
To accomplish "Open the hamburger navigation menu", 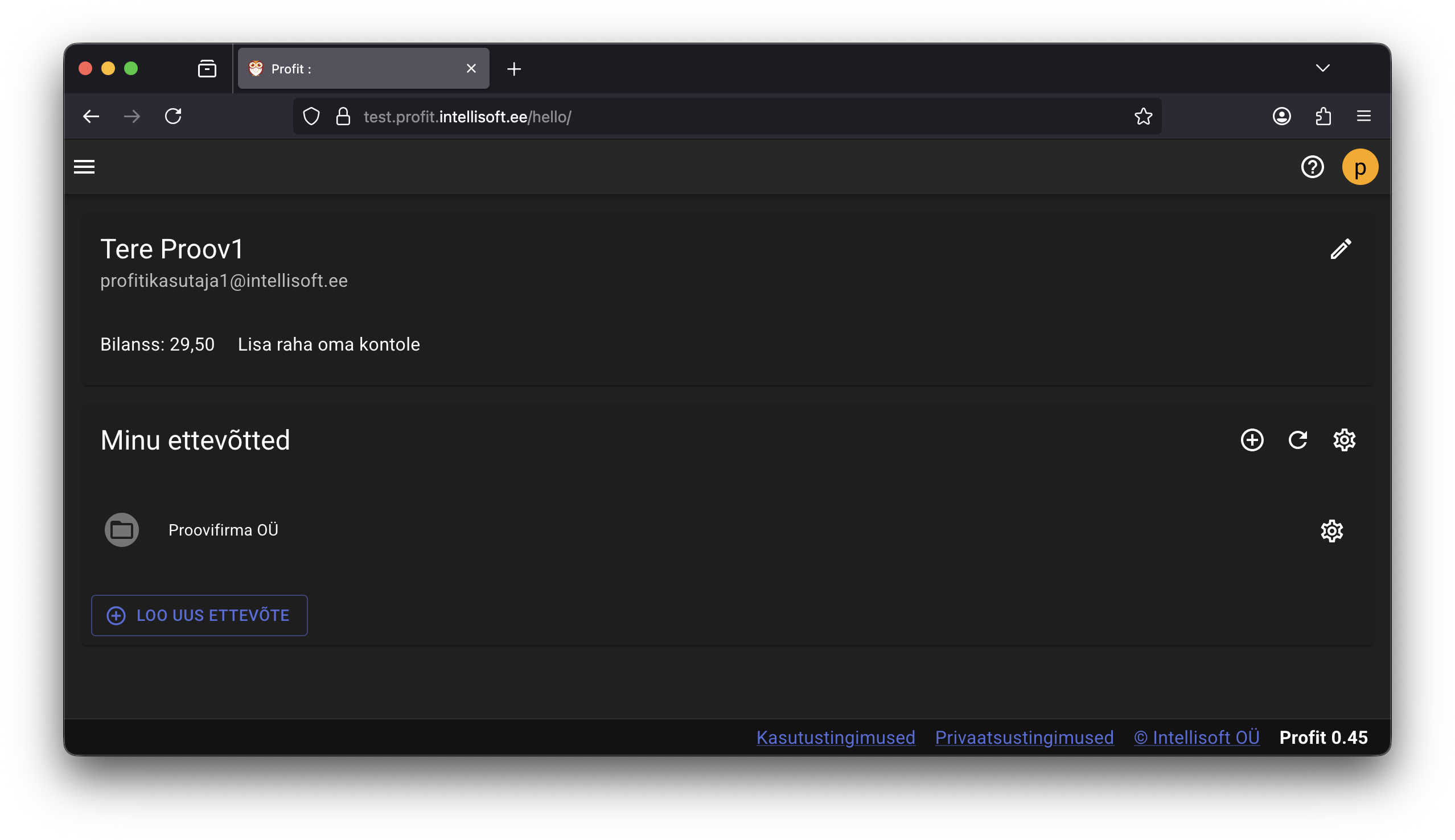I will point(84,167).
